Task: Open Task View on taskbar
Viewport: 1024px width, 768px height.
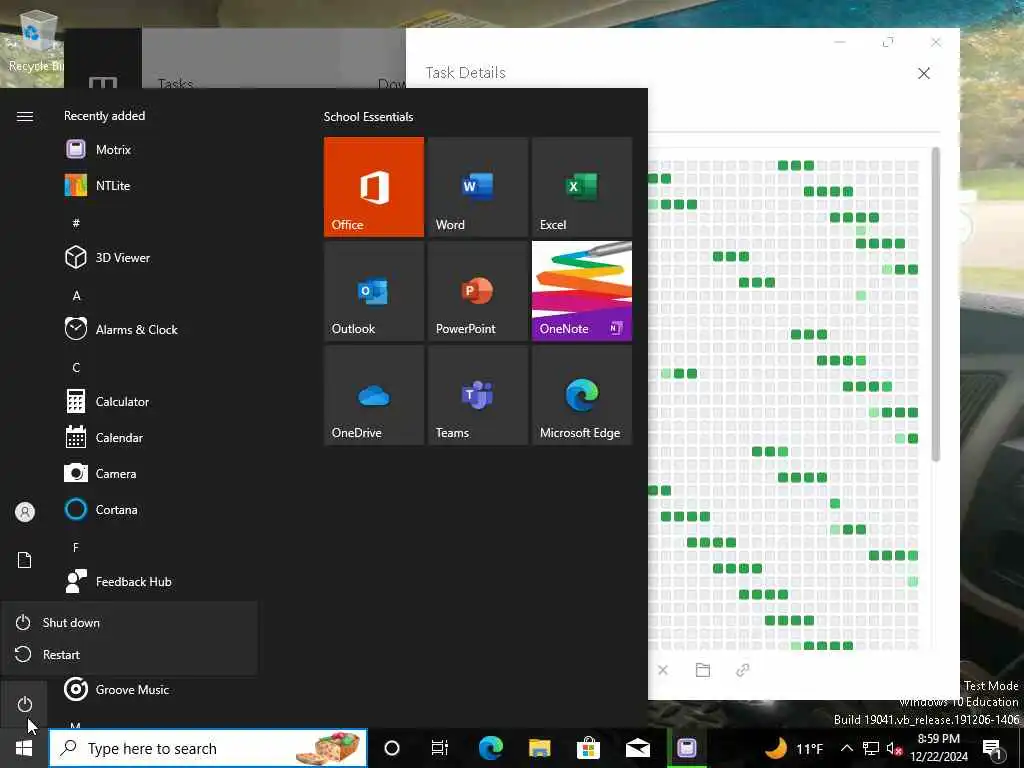Action: [x=440, y=748]
